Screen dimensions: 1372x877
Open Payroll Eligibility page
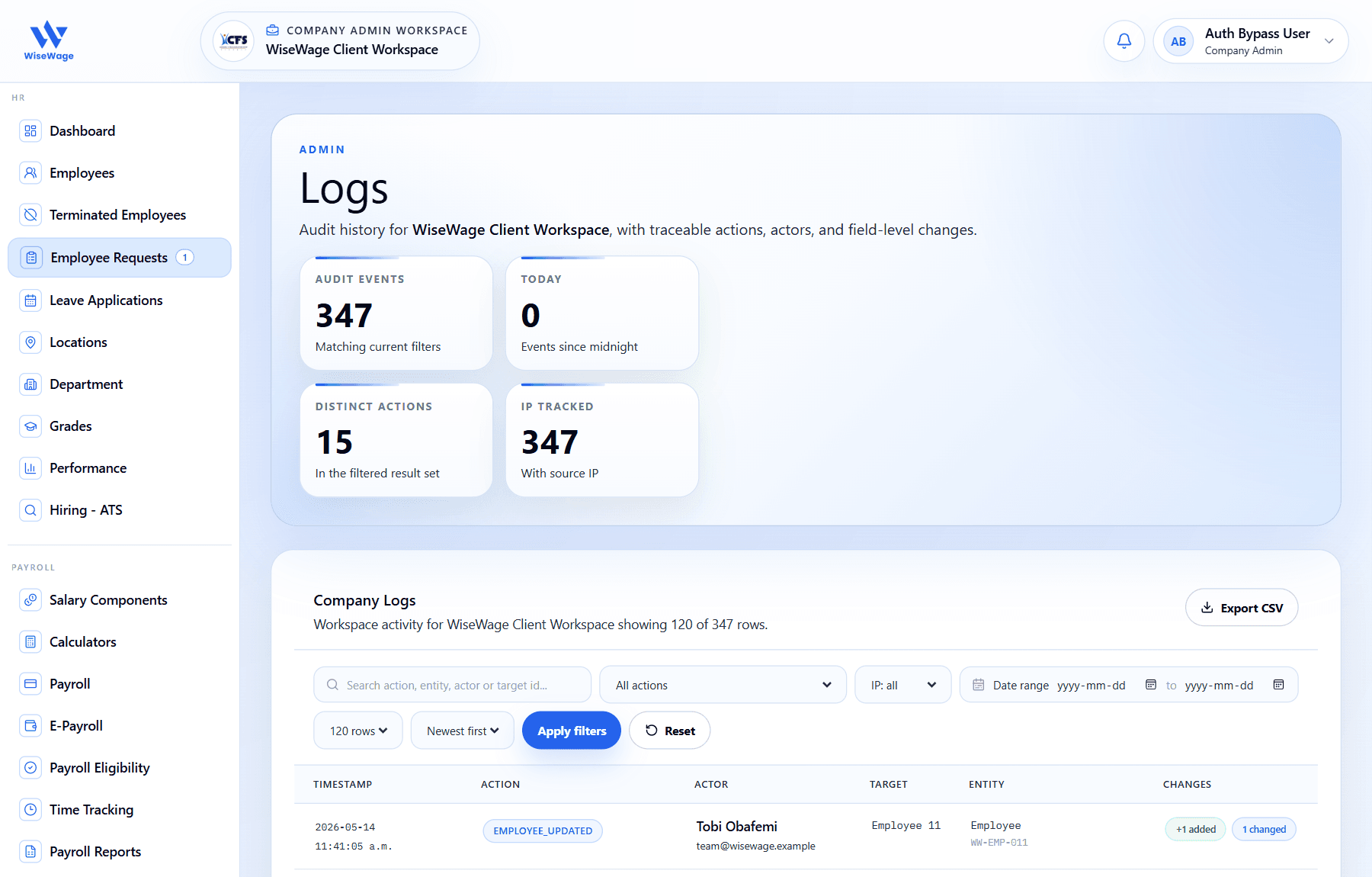click(x=120, y=768)
